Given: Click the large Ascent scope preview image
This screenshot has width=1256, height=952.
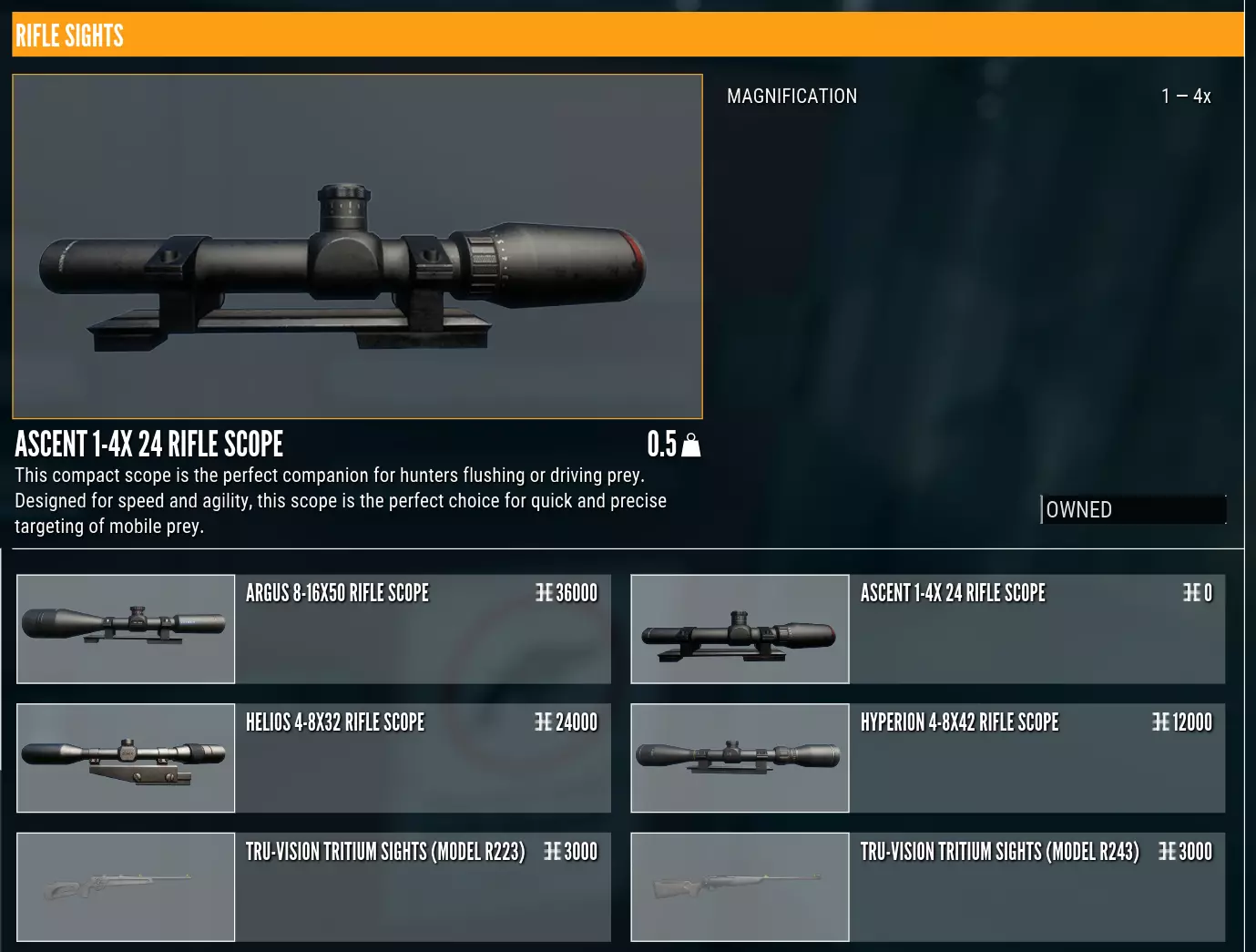Looking at the screenshot, I should pyautogui.click(x=357, y=246).
